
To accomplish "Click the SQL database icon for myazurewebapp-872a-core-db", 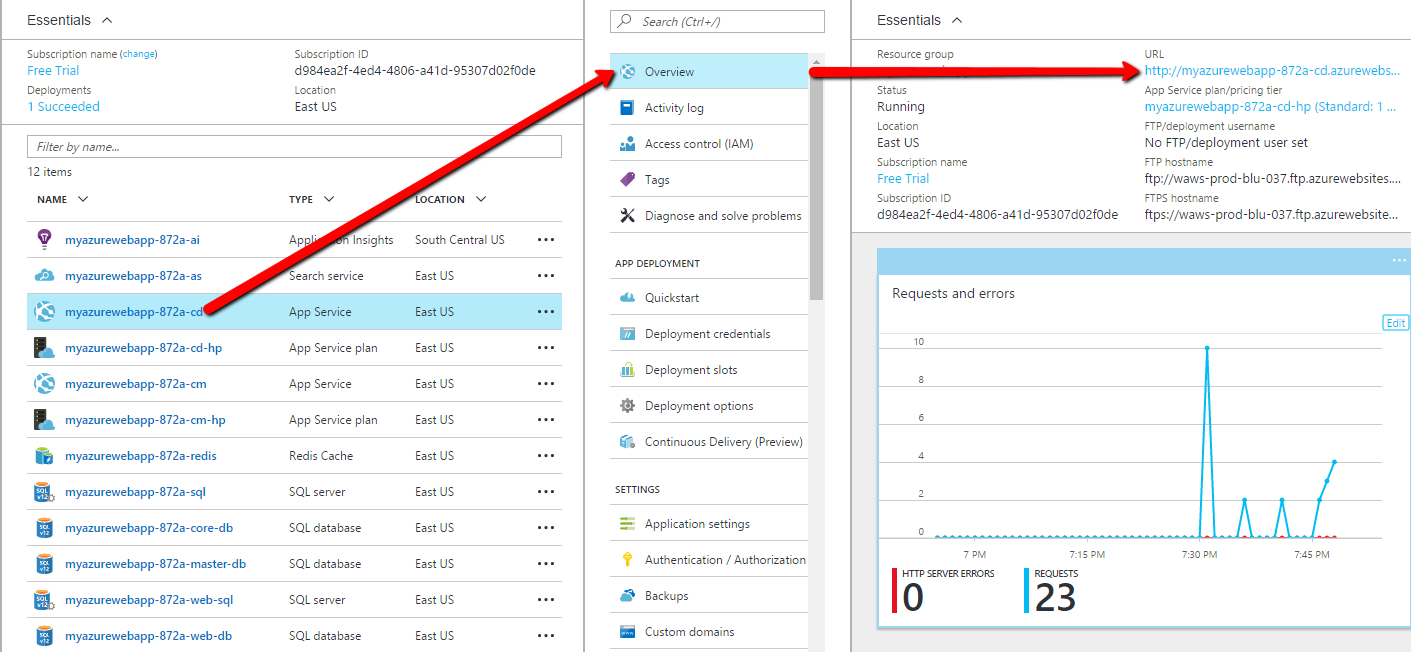I will (x=44, y=527).
